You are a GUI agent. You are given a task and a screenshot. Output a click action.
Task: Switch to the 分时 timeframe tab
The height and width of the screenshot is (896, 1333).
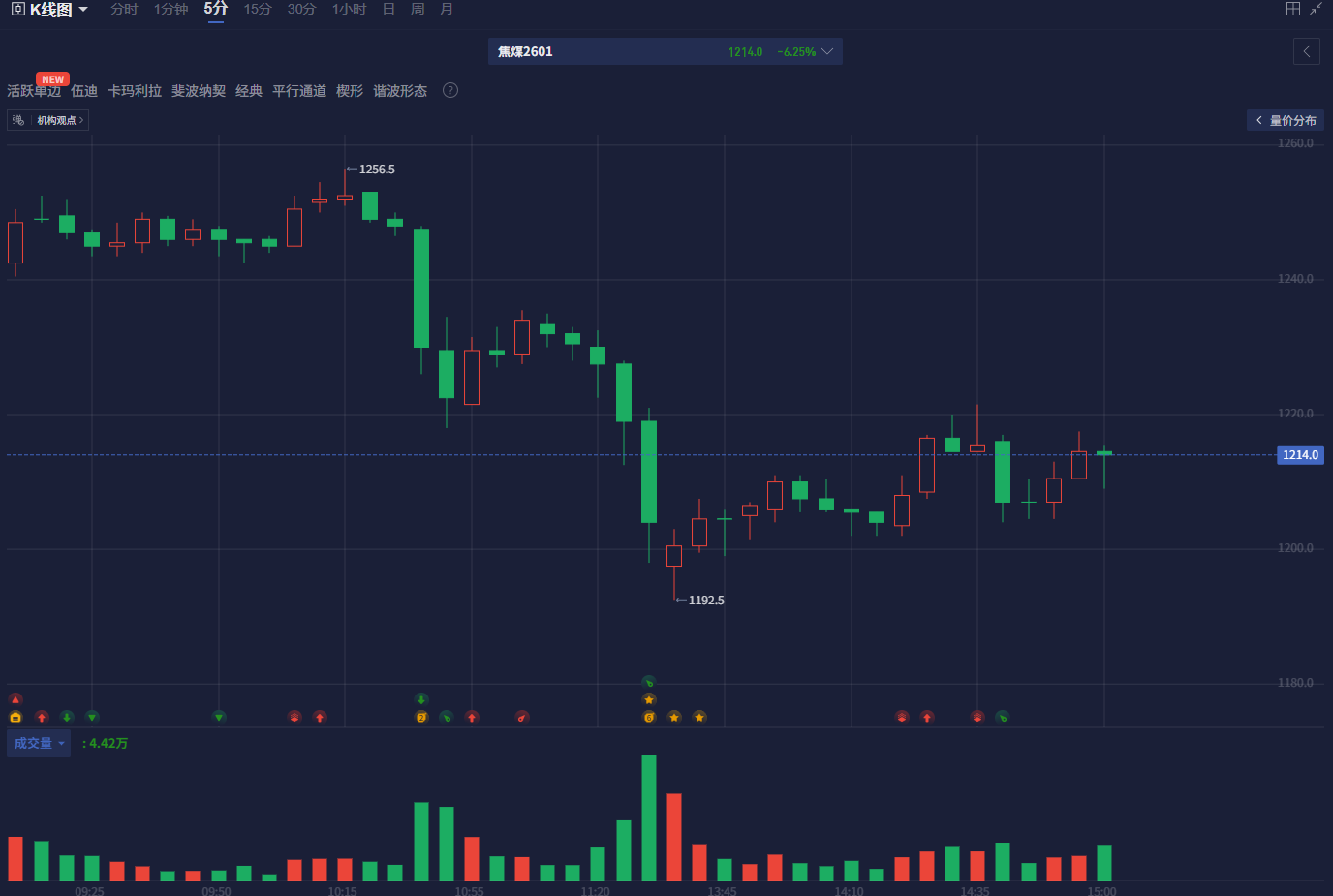(124, 9)
